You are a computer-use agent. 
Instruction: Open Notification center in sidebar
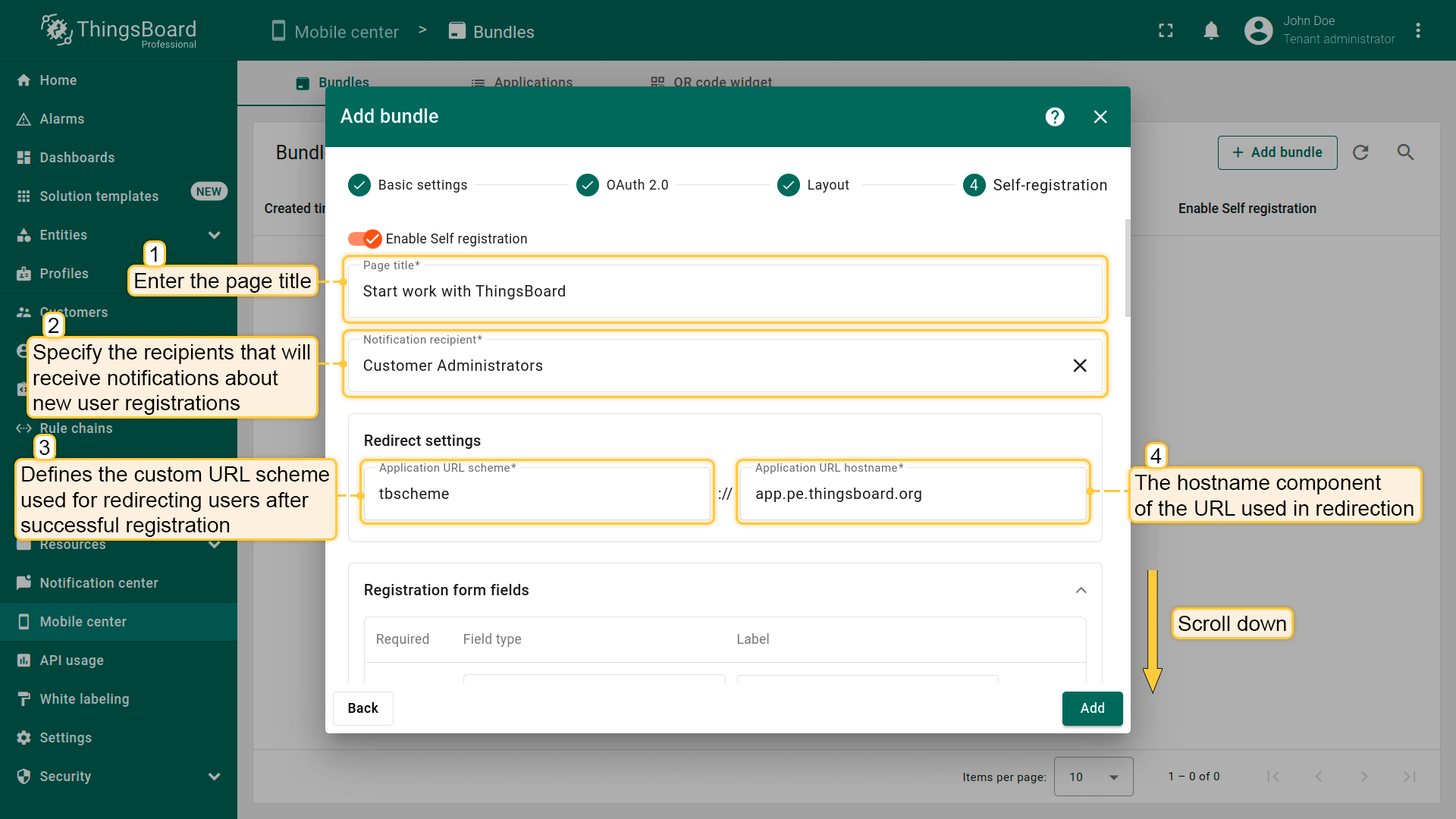[99, 583]
